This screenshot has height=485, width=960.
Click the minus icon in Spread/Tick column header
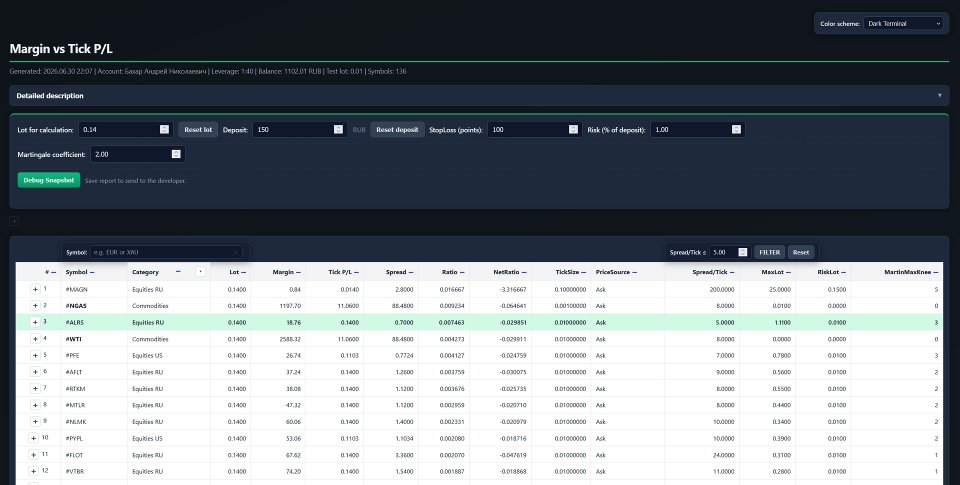(732, 273)
